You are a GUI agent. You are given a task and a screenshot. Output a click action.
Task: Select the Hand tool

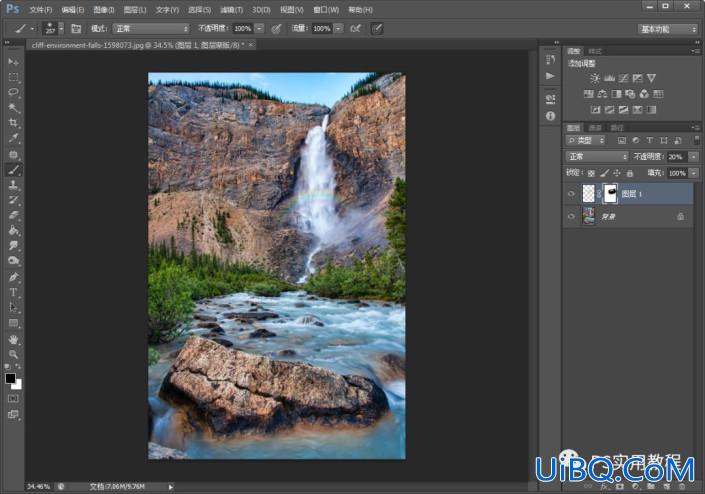(13, 339)
